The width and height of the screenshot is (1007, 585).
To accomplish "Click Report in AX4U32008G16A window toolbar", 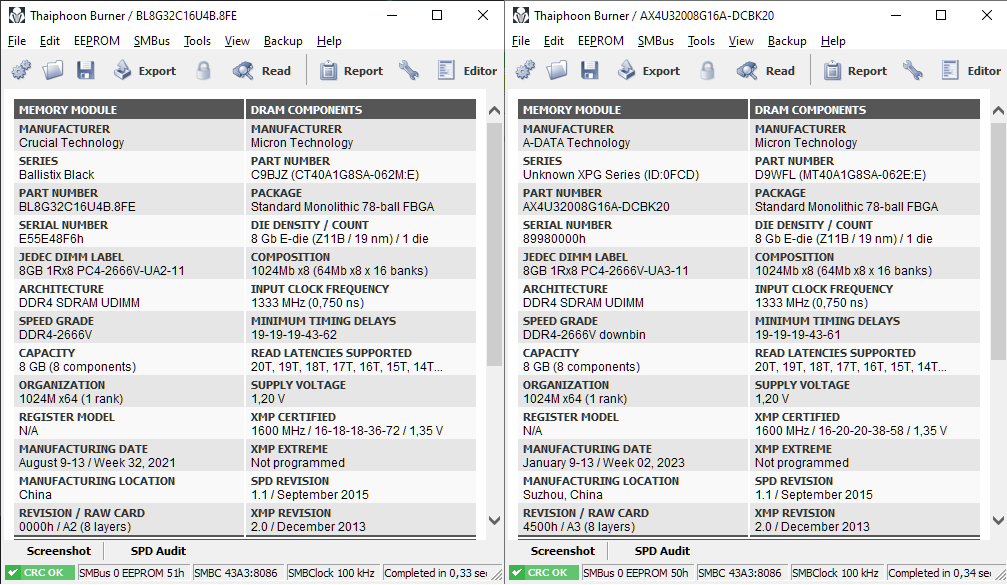I will pos(855,71).
